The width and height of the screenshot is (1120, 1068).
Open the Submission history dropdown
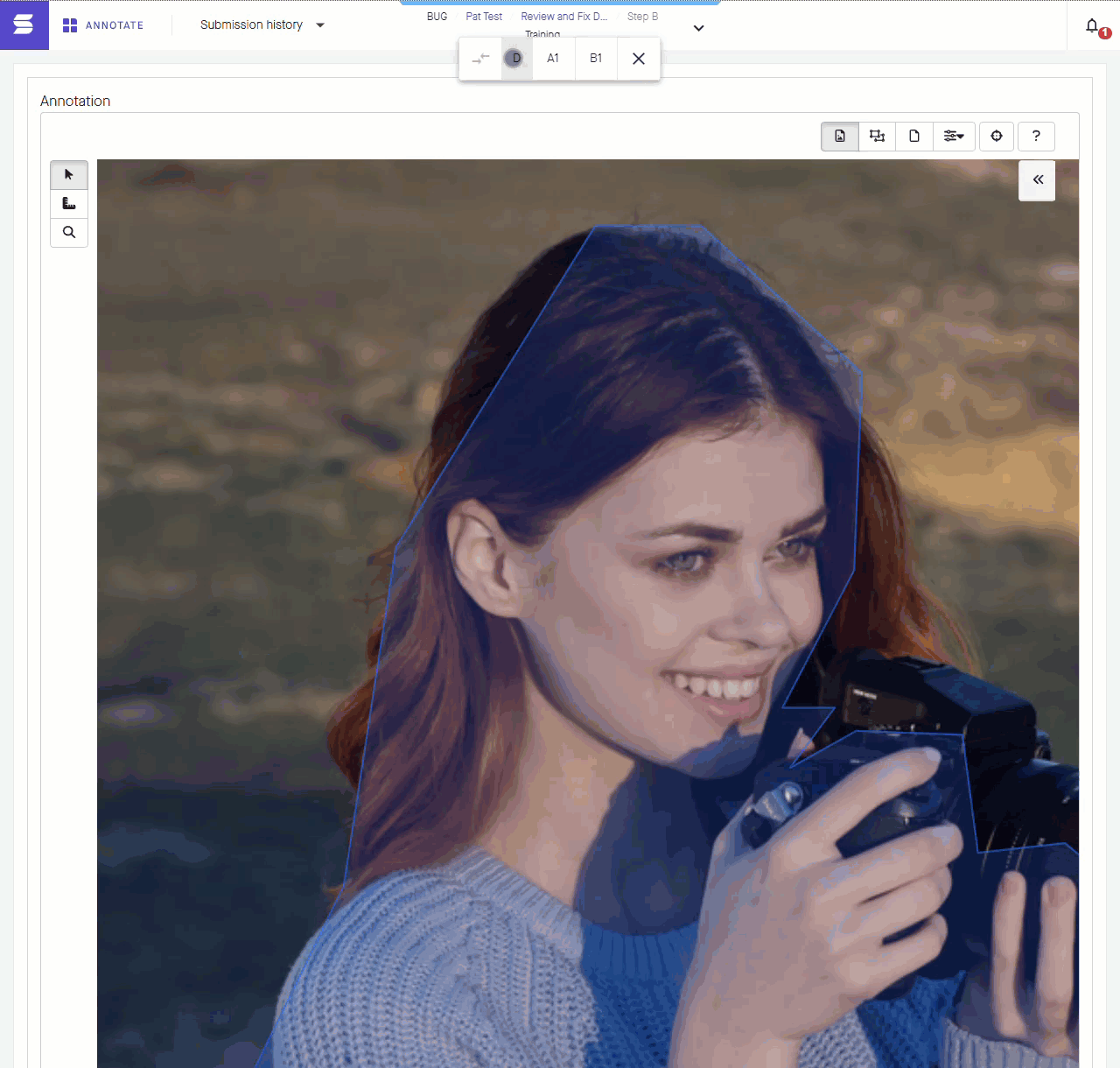click(x=262, y=25)
